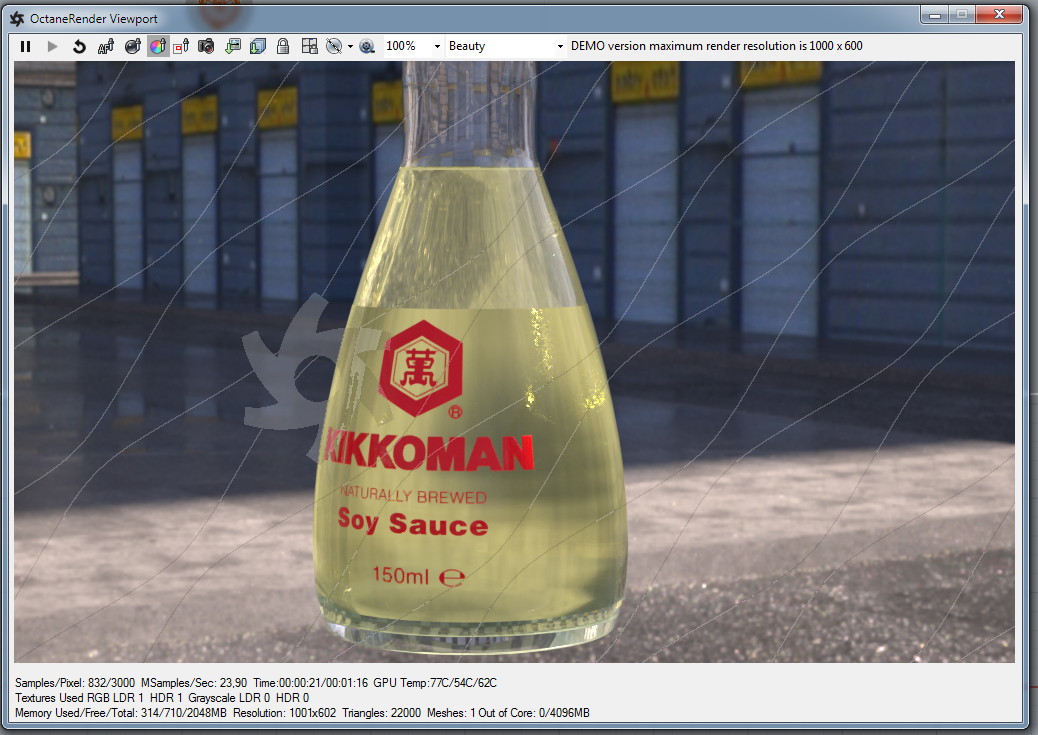Click the four-pane layout icon
Viewport: 1038px width, 735px height.
(x=309, y=46)
